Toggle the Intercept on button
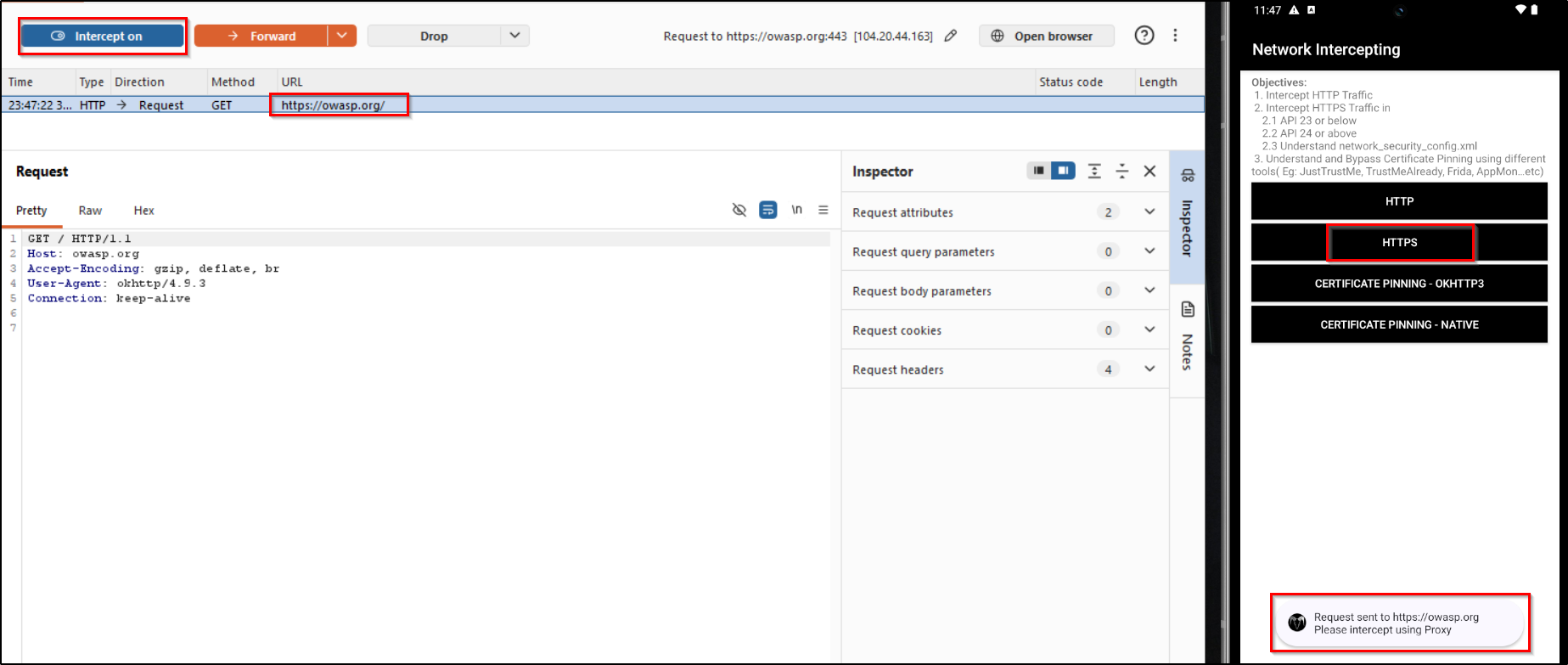 click(x=102, y=36)
